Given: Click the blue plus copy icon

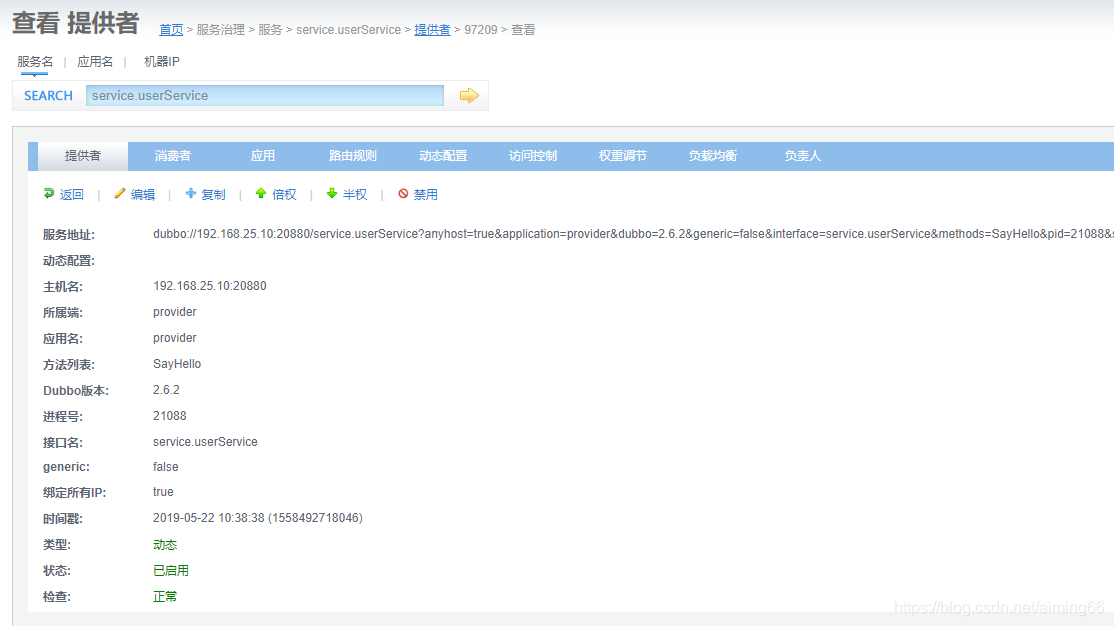Looking at the screenshot, I should click(190, 193).
